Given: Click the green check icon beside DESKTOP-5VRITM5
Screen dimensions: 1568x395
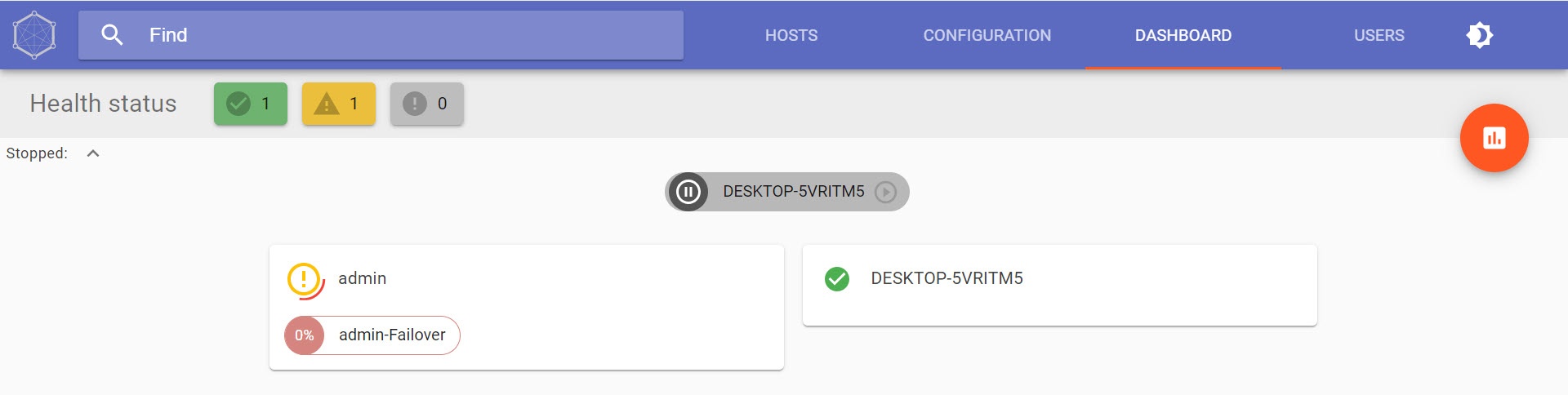Looking at the screenshot, I should coord(837,279).
